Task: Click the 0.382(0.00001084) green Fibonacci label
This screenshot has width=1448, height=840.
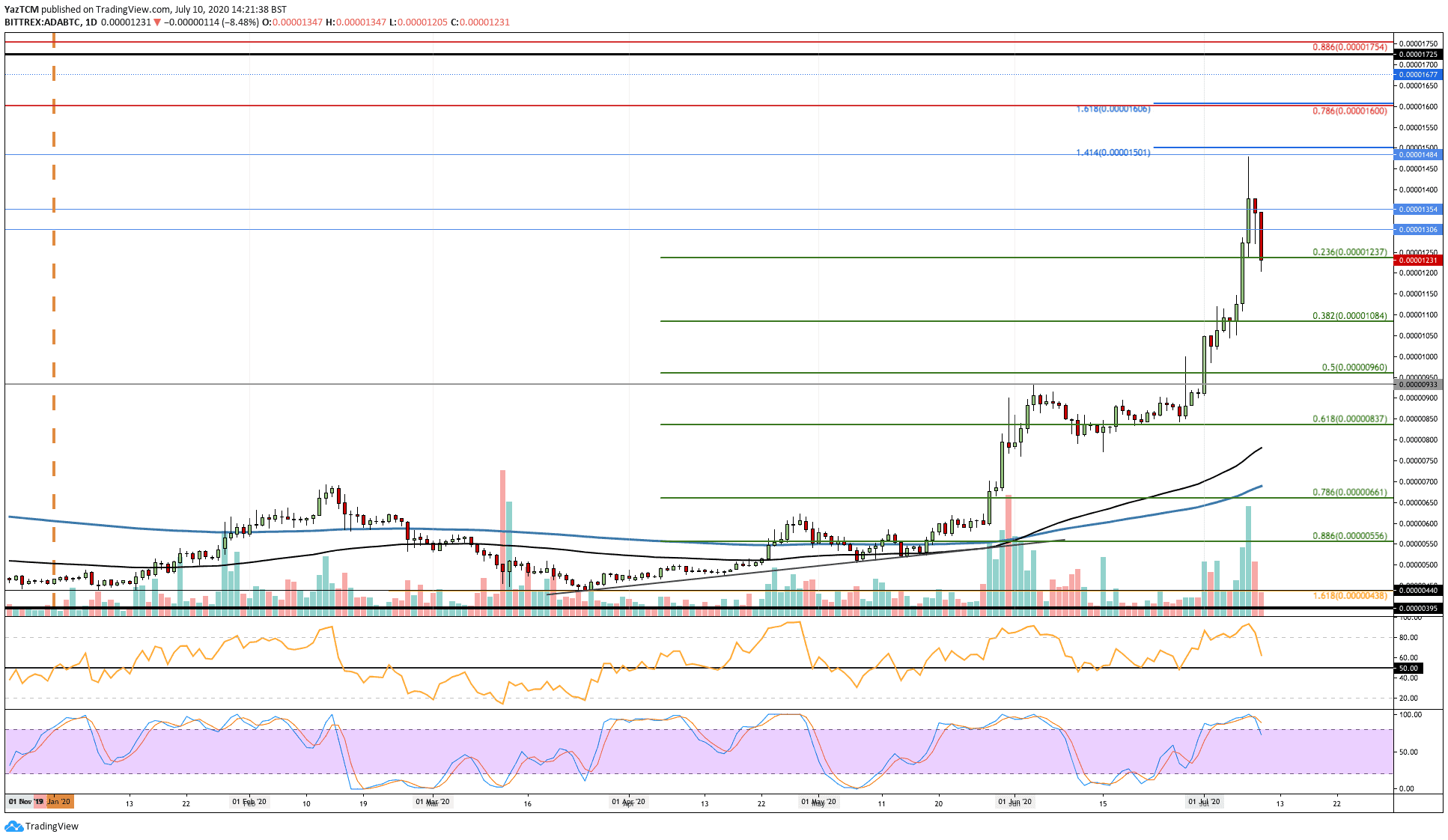Action: tap(1350, 316)
